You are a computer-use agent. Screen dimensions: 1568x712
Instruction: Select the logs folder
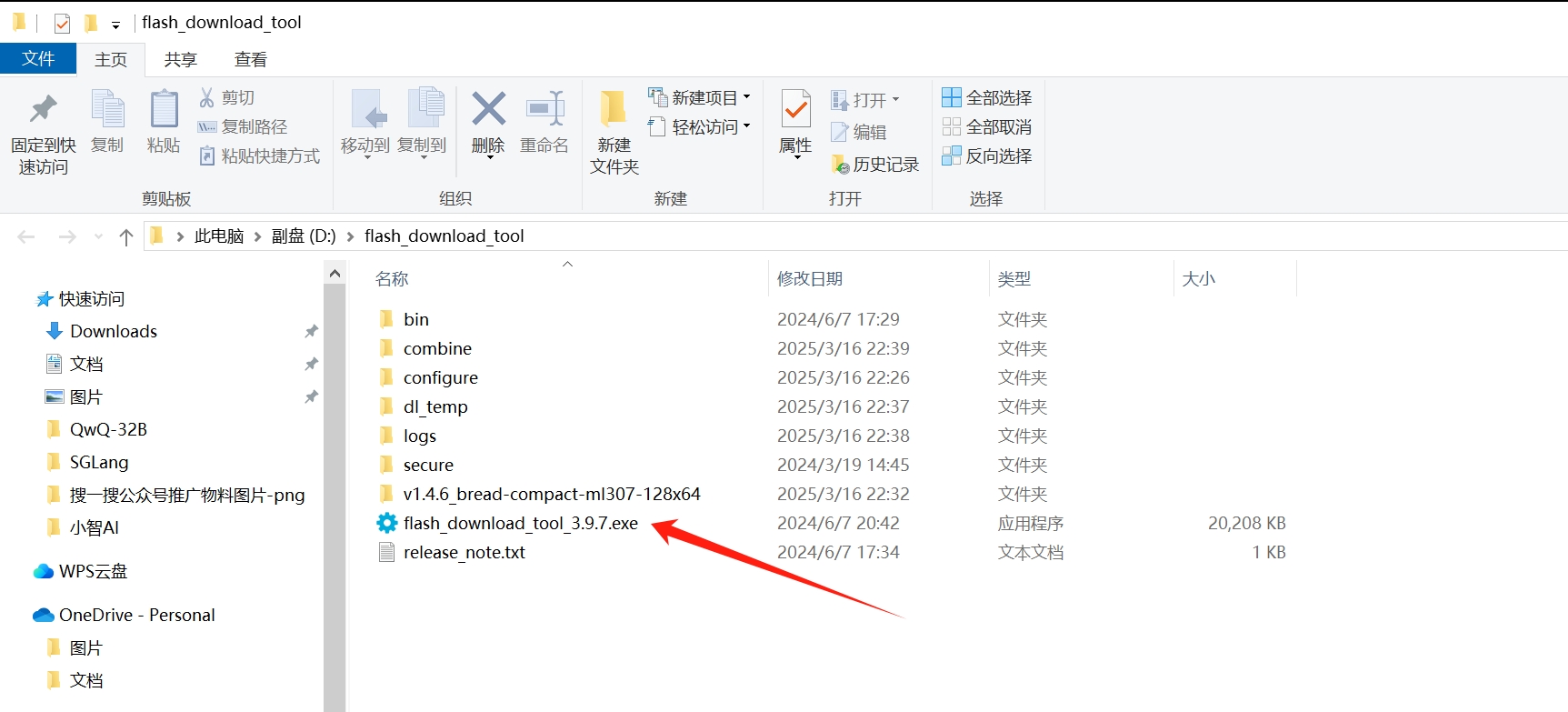[420, 436]
